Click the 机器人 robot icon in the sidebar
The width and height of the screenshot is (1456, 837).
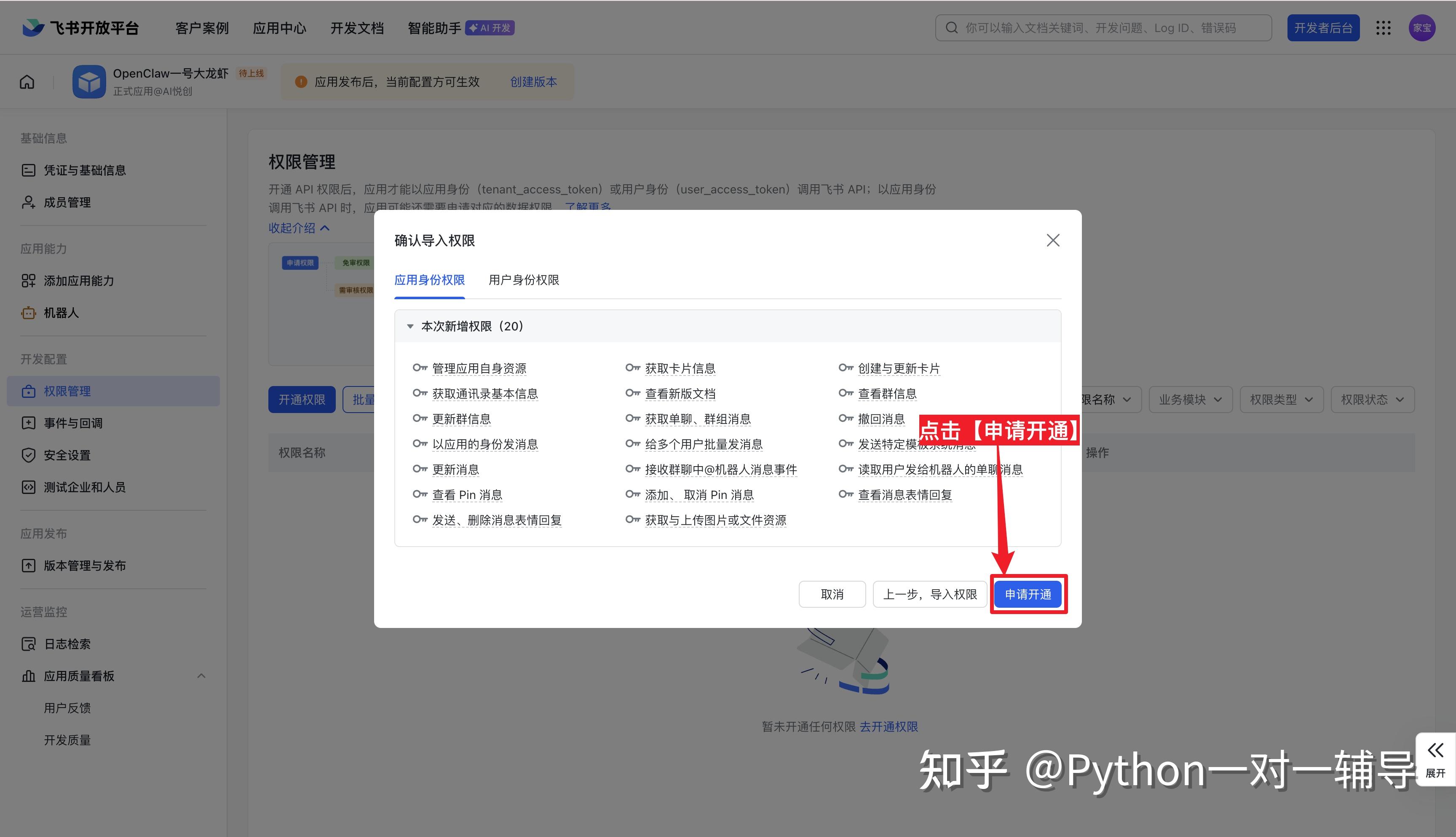pyautogui.click(x=28, y=313)
